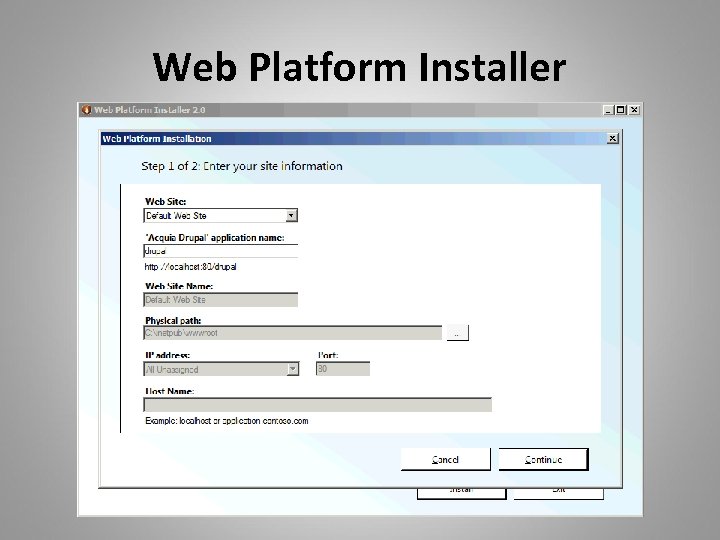Click the Physical path text field
This screenshot has width=720, height=540.
292,333
